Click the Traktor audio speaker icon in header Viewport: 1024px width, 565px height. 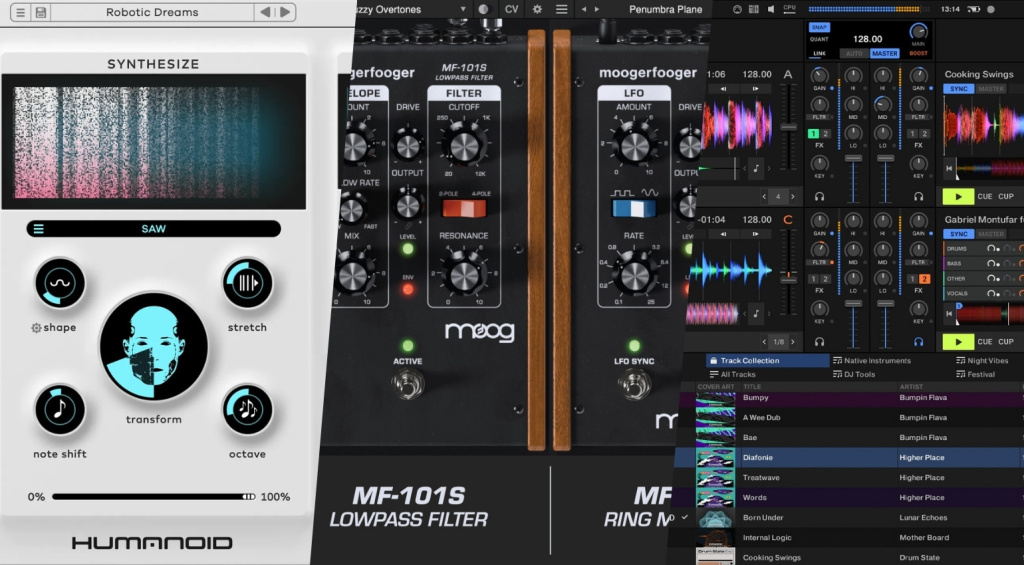[x=771, y=9]
